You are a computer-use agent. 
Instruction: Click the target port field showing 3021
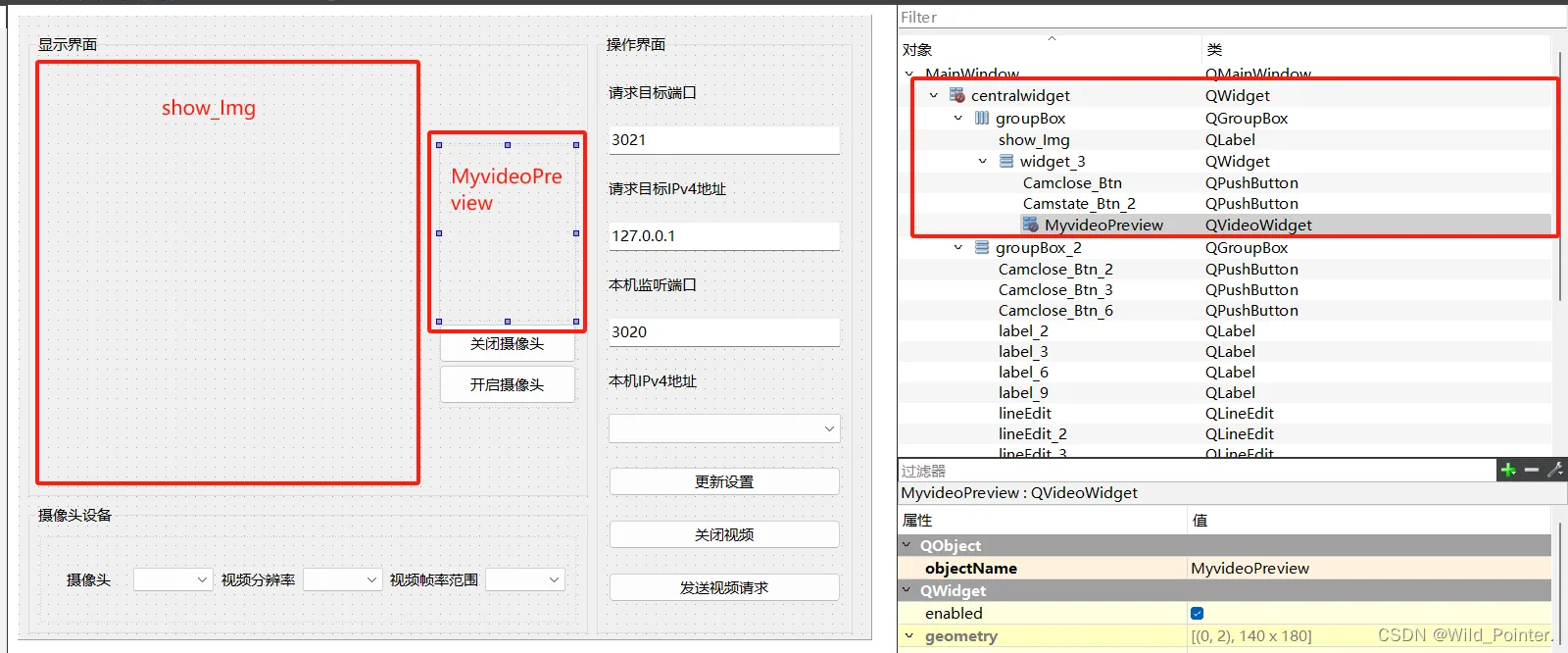(x=724, y=140)
